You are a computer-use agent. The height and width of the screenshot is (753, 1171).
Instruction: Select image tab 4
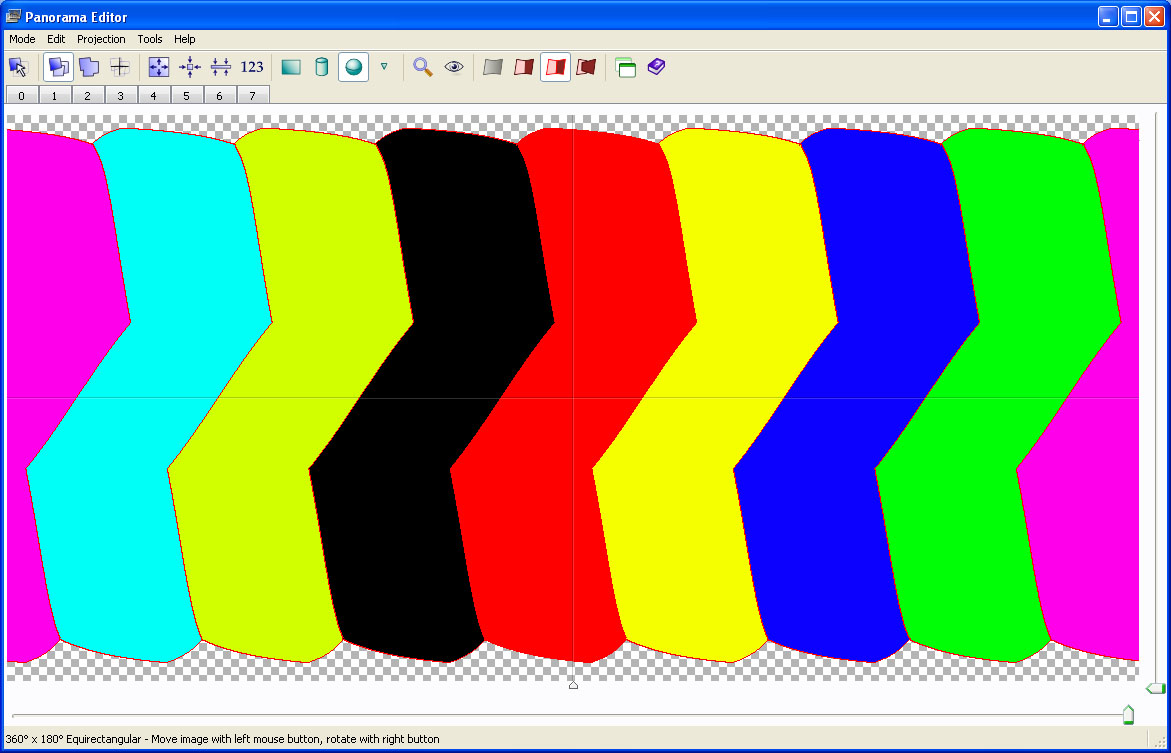click(x=154, y=96)
